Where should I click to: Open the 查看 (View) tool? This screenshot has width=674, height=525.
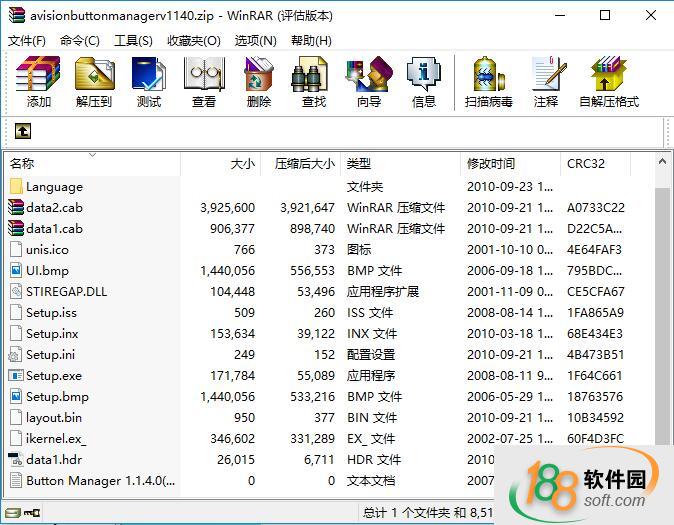click(x=204, y=81)
